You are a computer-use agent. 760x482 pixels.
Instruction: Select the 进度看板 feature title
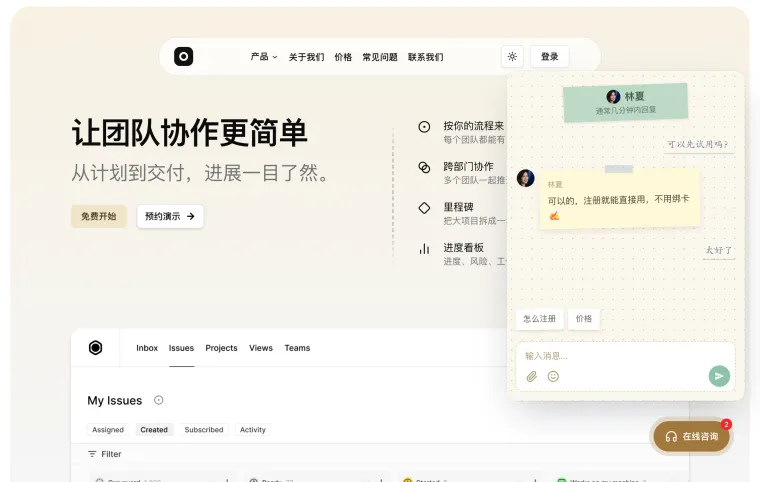[463, 248]
